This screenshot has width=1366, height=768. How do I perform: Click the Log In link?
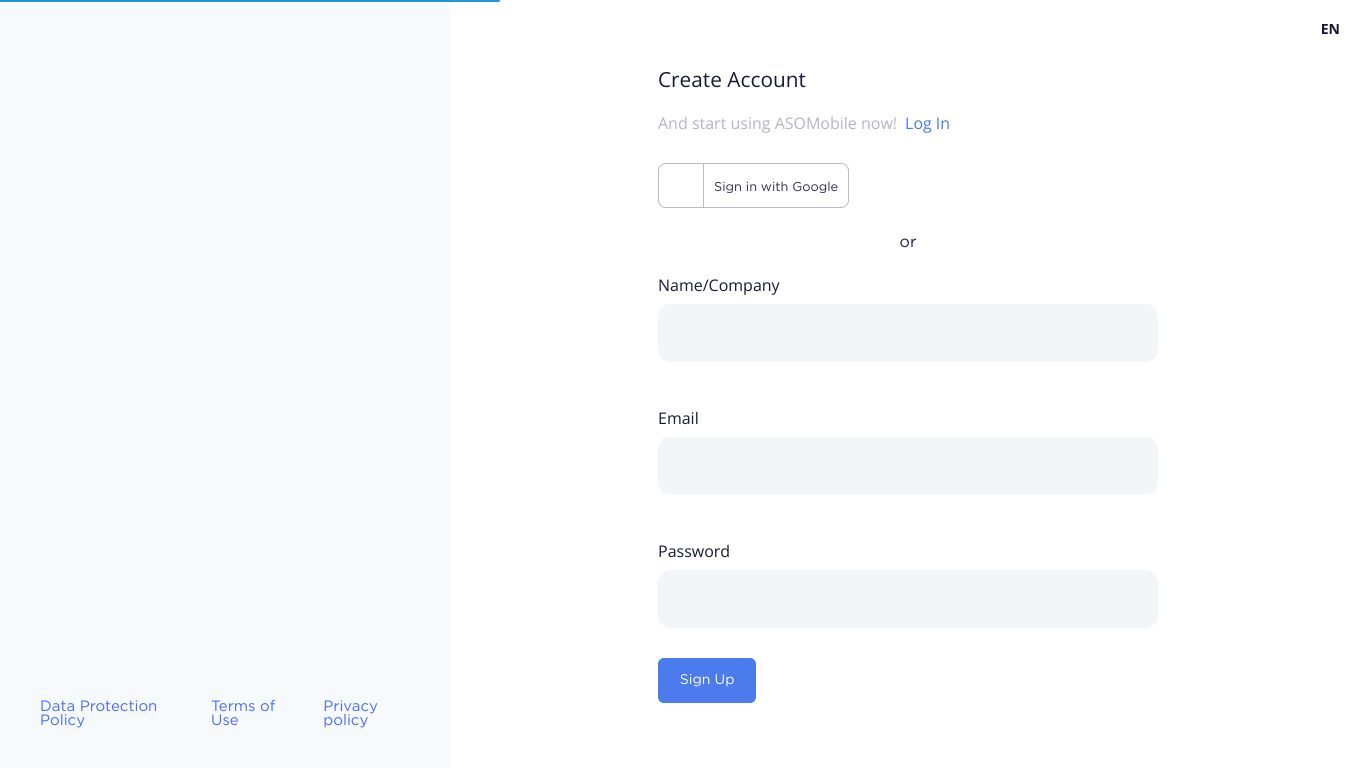click(x=927, y=123)
